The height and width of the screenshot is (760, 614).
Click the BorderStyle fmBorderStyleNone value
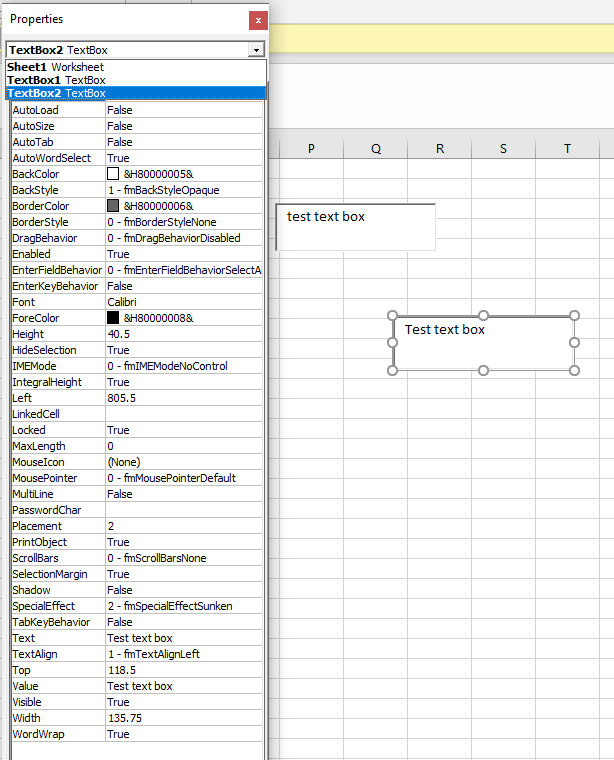click(184, 222)
